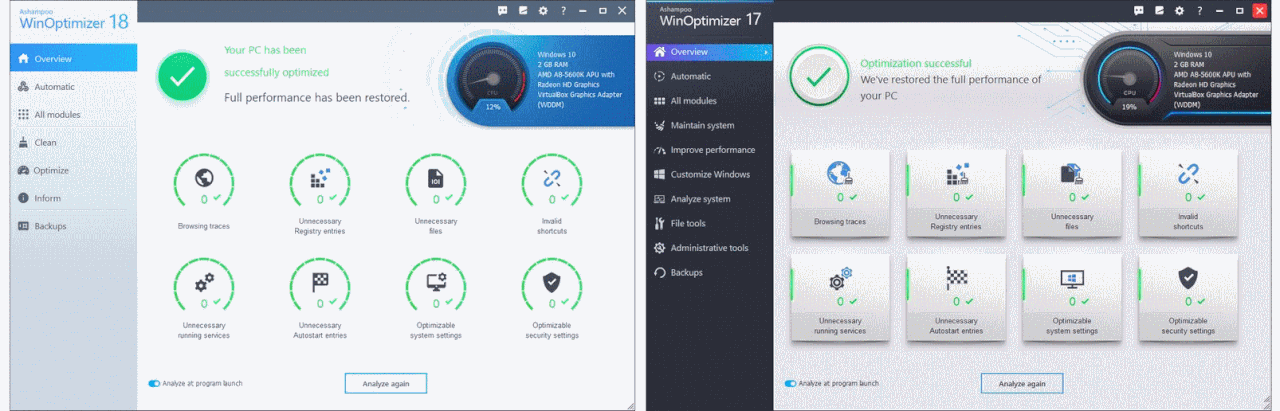Click Invalid shortcuts link icon in WinOptimizer 18
1280x411 pixels.
point(552,179)
